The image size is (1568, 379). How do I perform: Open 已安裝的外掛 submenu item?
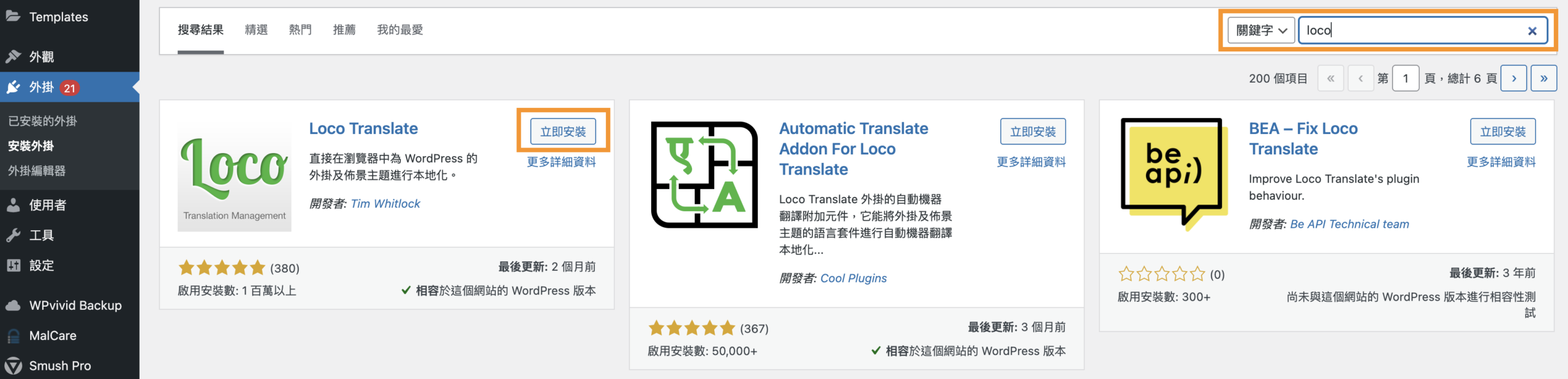click(x=42, y=121)
